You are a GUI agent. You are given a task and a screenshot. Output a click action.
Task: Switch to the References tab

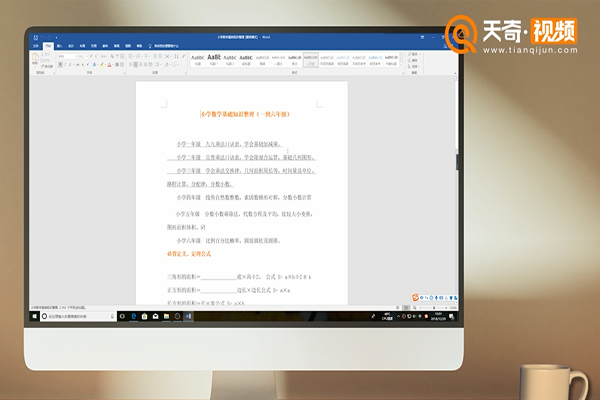tap(94, 46)
